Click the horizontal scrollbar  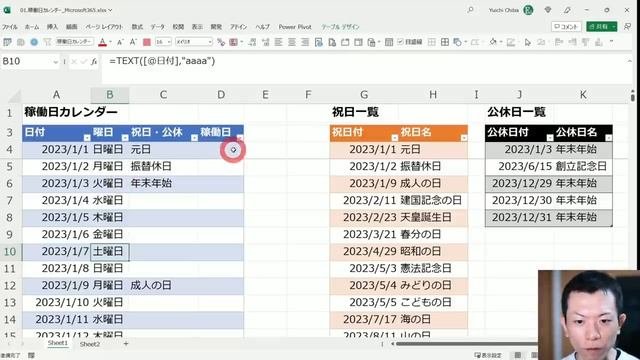tap(466, 344)
